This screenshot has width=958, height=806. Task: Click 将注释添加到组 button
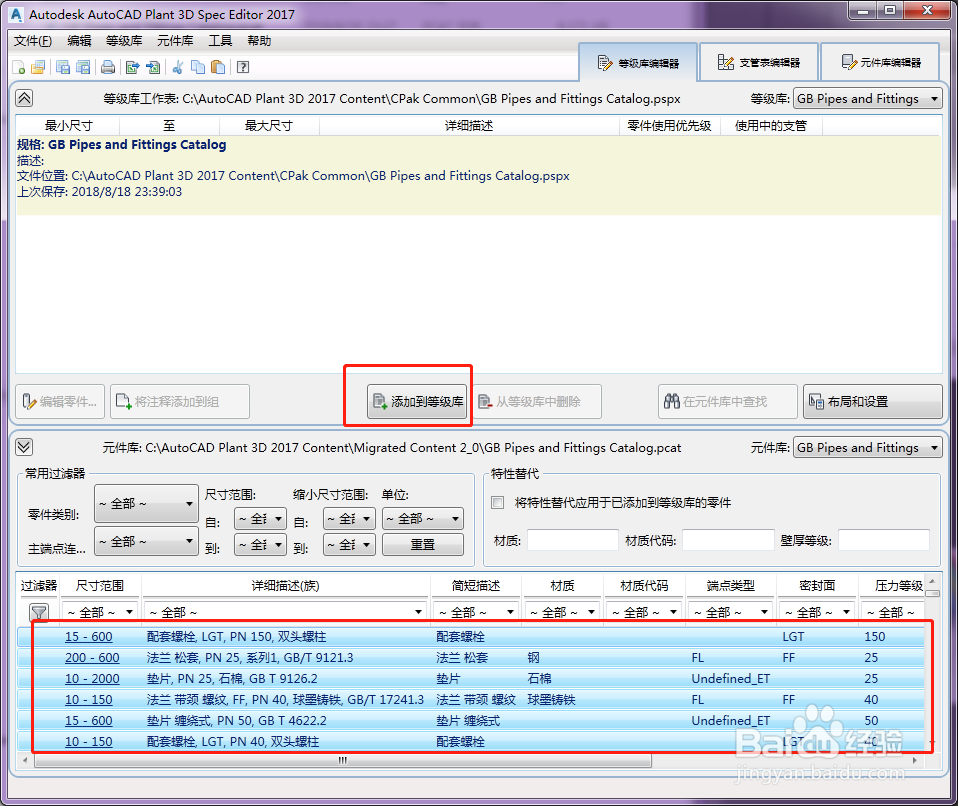click(180, 401)
